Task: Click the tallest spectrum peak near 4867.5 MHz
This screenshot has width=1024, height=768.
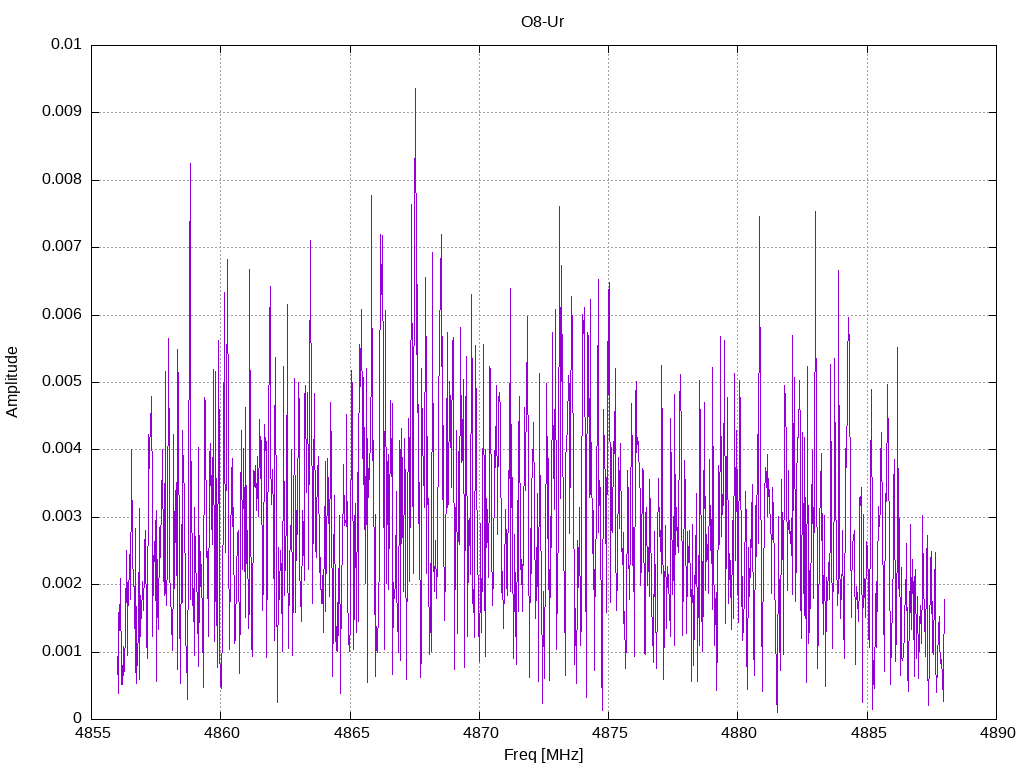Action: point(415,89)
